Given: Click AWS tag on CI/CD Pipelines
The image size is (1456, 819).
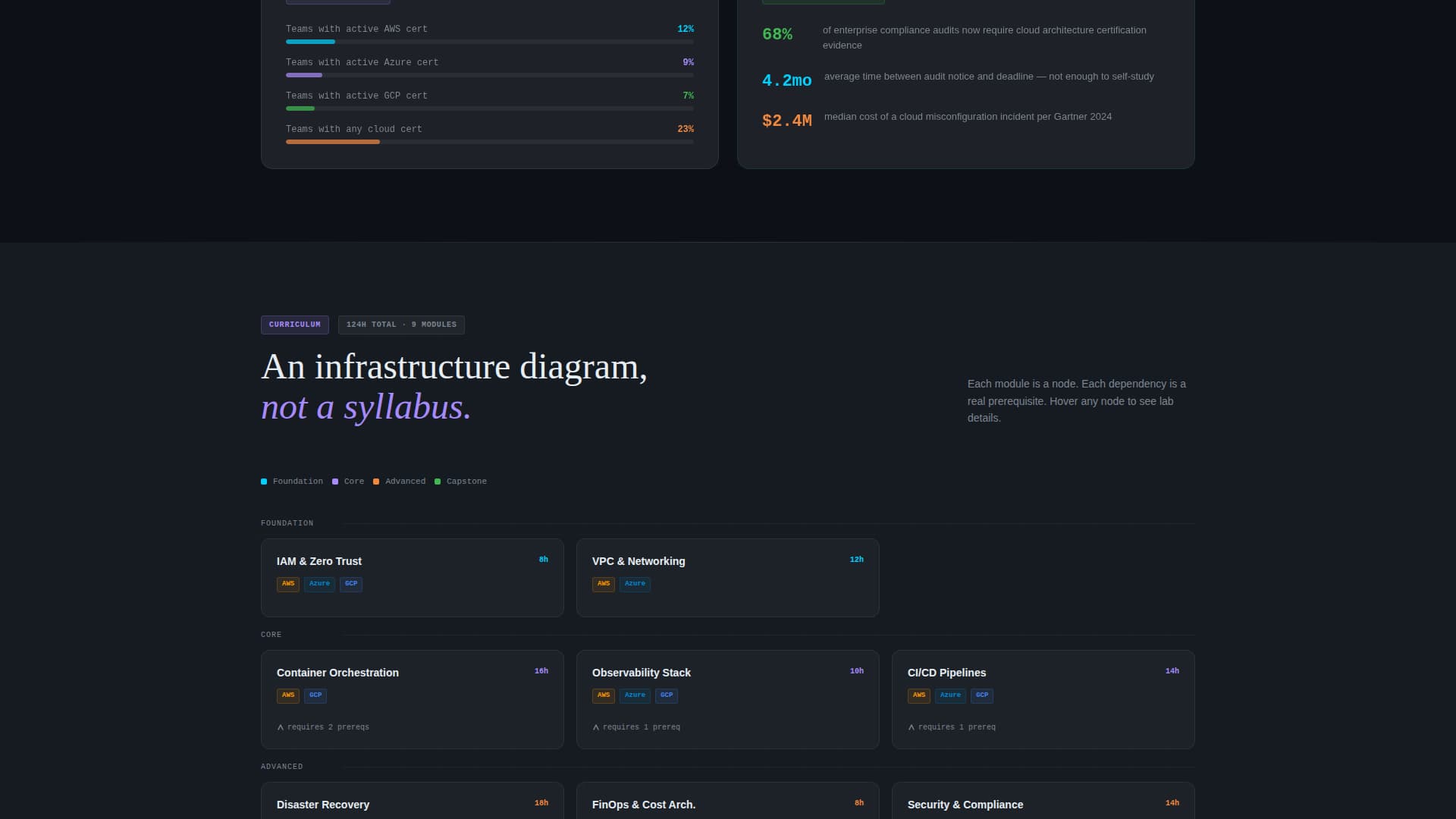Looking at the screenshot, I should pos(919,695).
